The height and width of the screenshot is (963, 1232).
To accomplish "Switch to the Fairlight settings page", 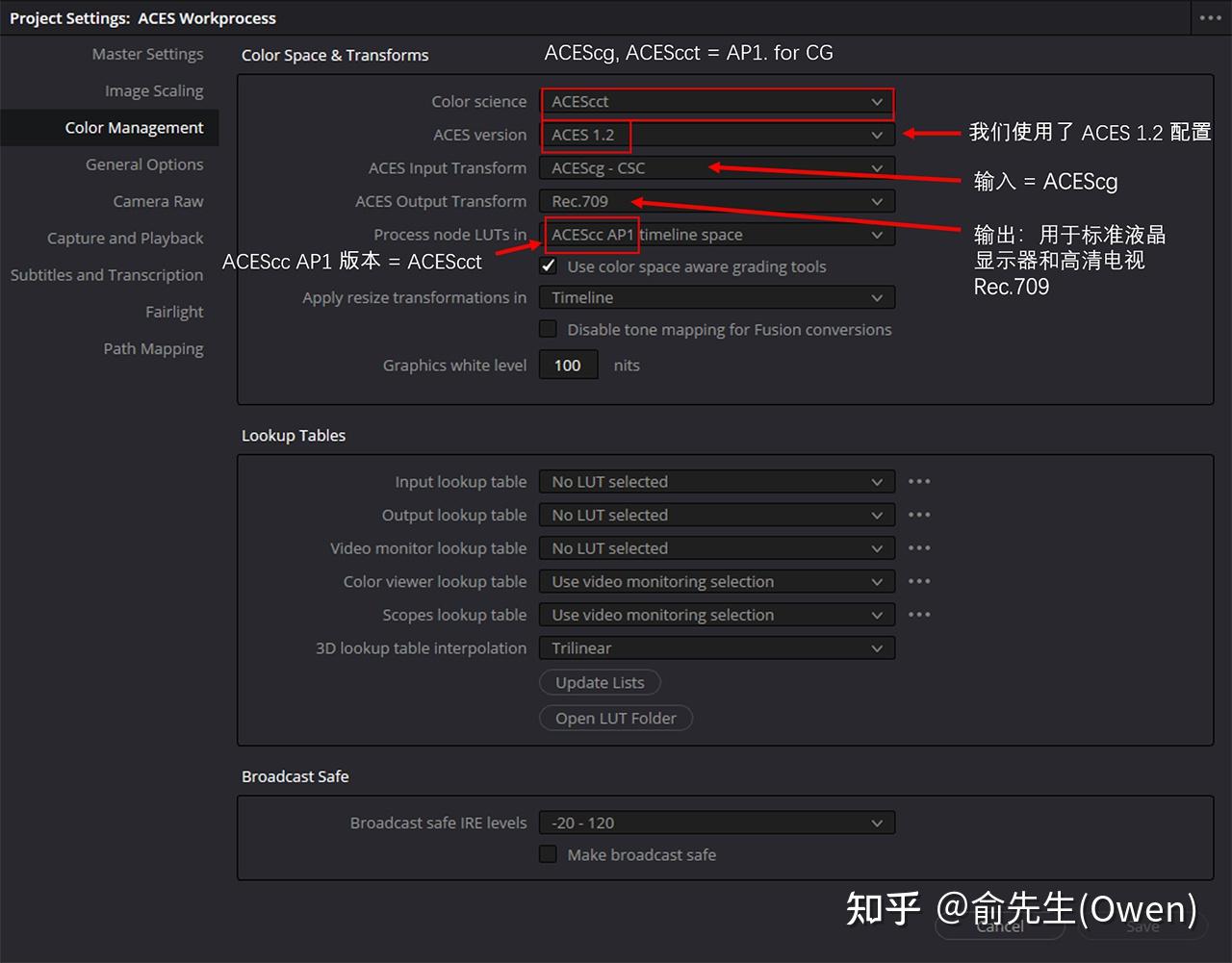I will pyautogui.click(x=174, y=312).
